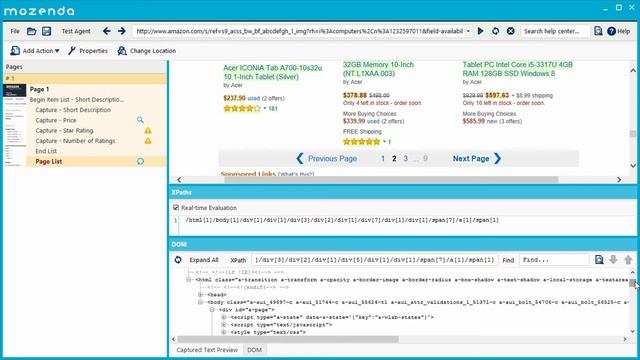640x360 pixels.
Task: Collapse the html node in DOM tree
Action: click(189, 280)
